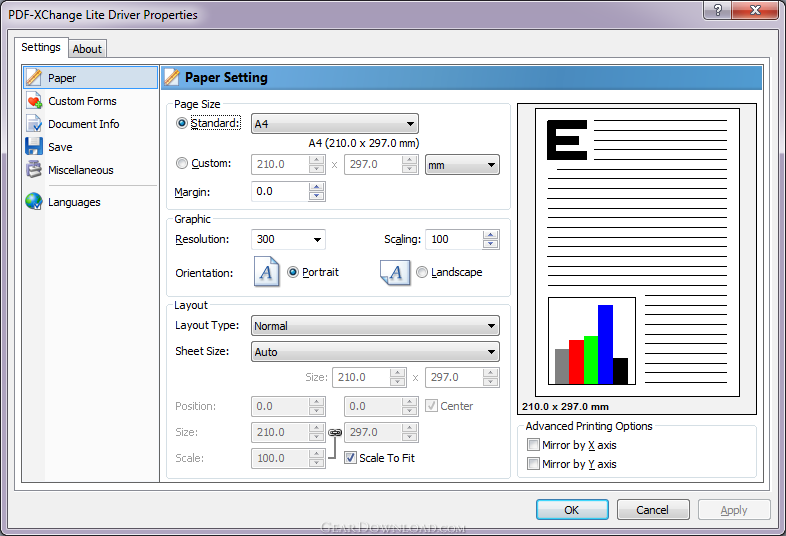Click the Miscellaneous printer icon
The image size is (786, 536).
34,170
